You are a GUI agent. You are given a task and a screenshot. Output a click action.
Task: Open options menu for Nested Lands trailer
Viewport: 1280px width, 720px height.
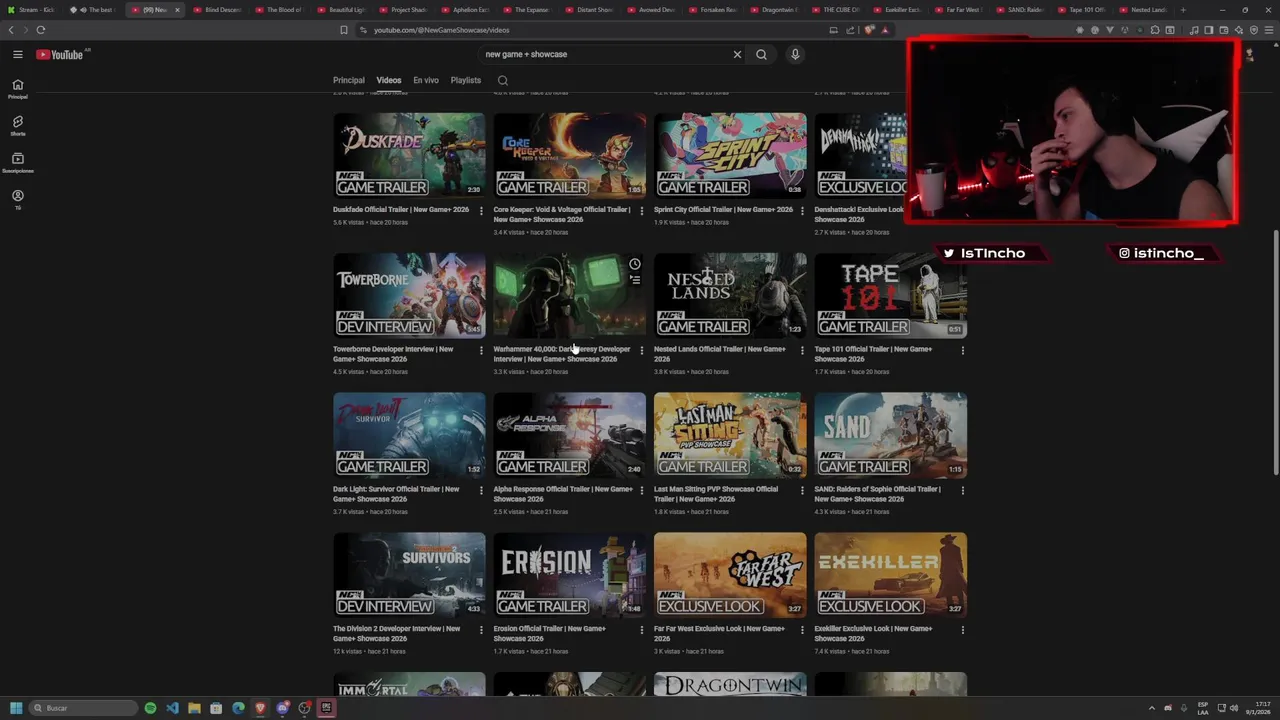[802, 351]
